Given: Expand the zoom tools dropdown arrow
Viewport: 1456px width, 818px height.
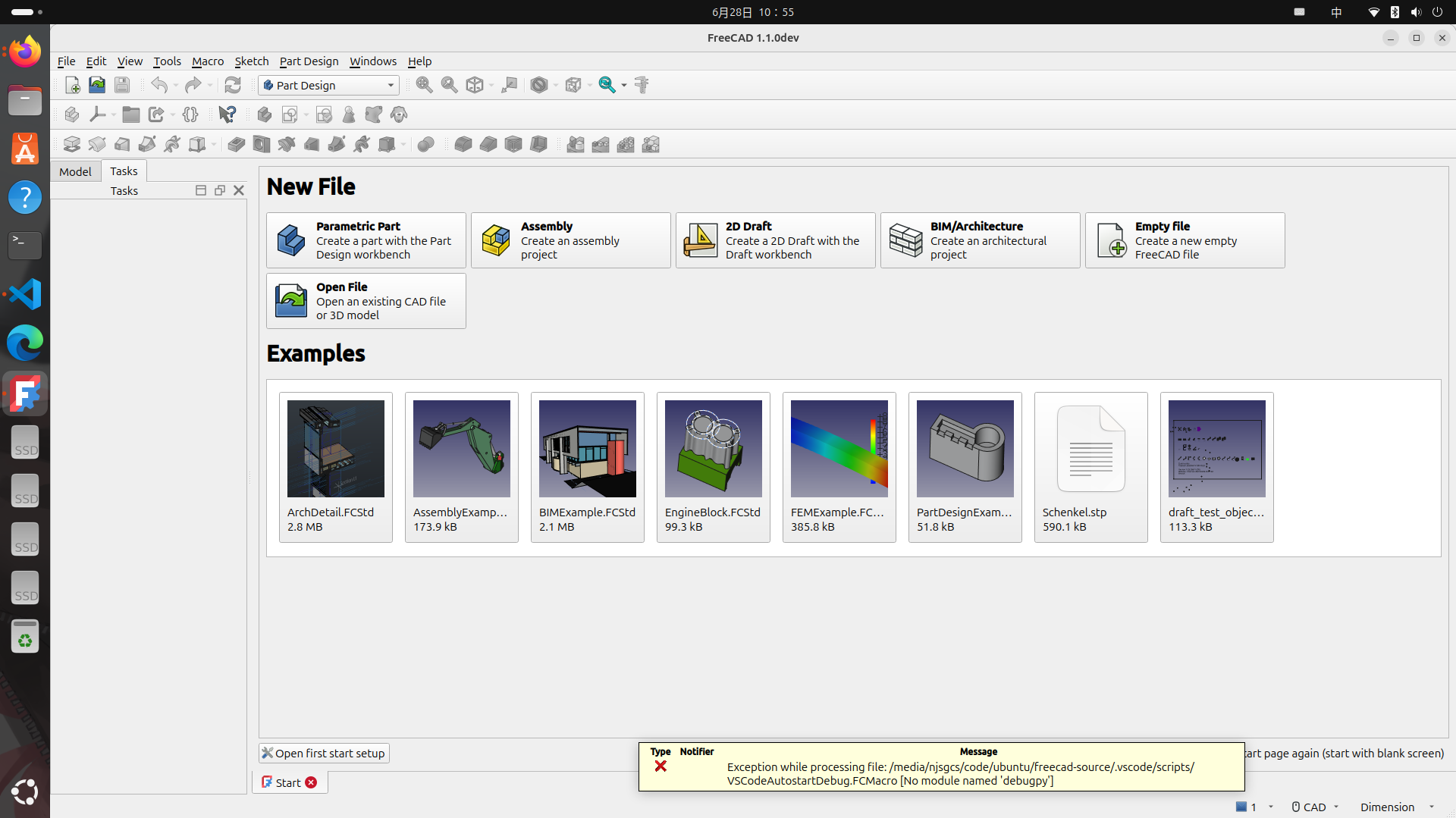Looking at the screenshot, I should 623,85.
